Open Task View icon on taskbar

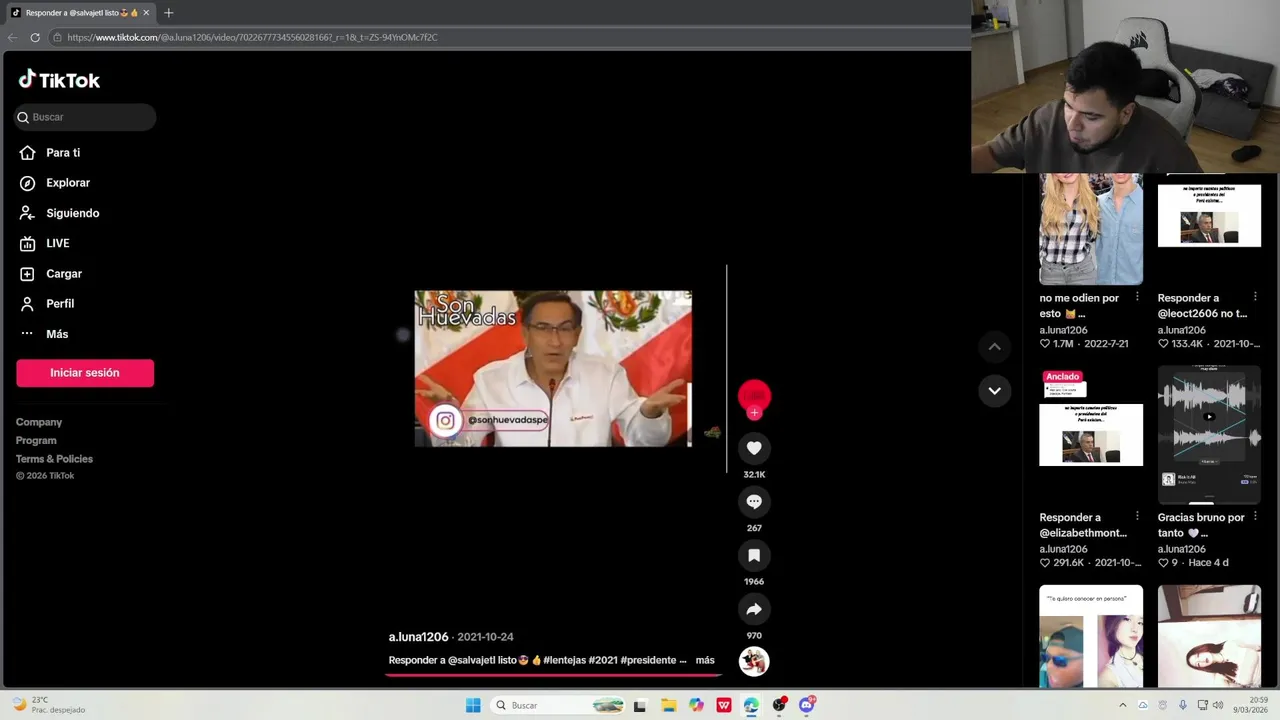click(640, 705)
